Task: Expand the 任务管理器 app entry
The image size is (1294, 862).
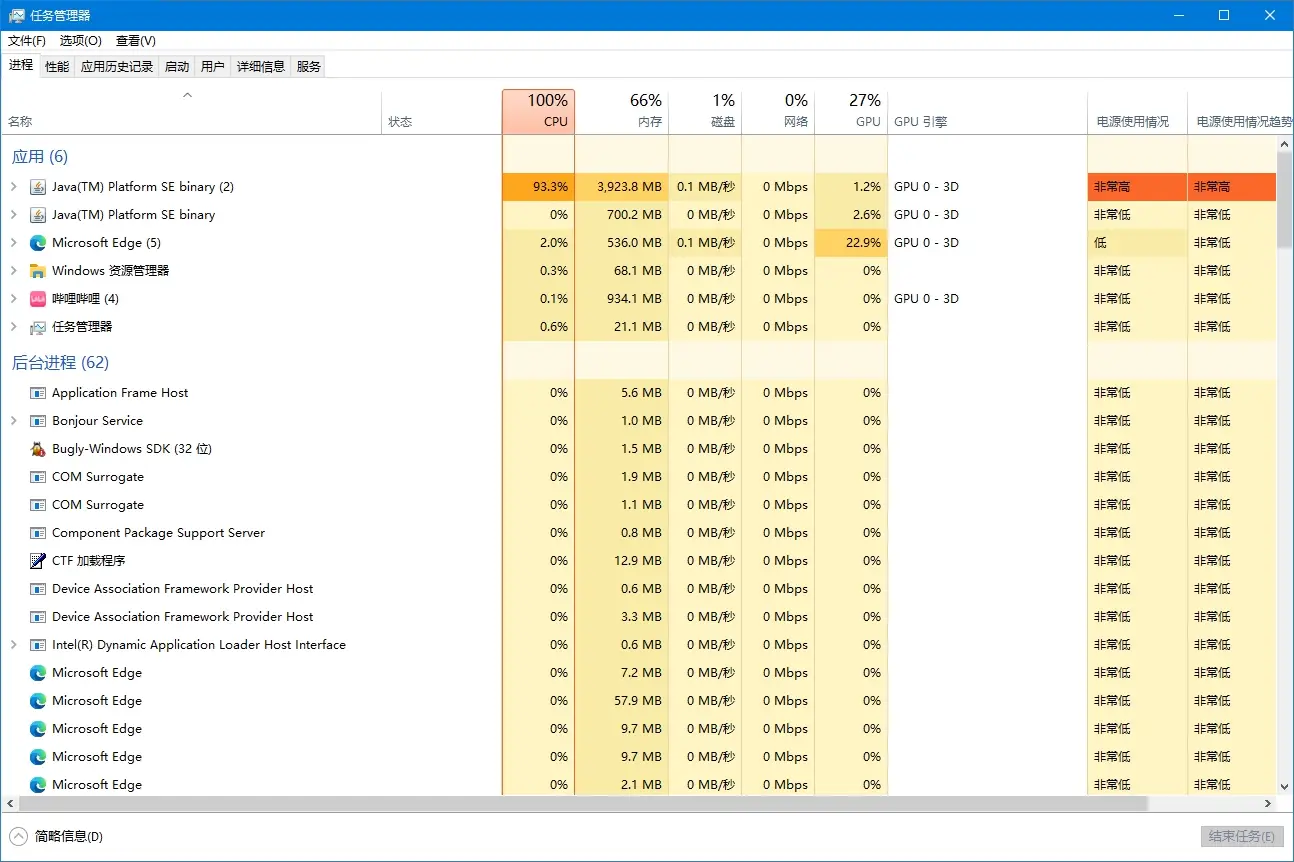Action: click(14, 327)
